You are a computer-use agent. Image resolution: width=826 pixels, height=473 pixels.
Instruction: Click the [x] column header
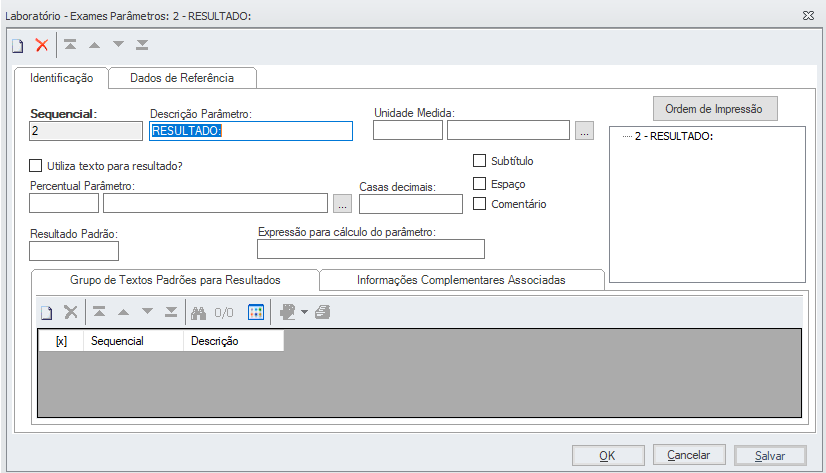point(62,341)
